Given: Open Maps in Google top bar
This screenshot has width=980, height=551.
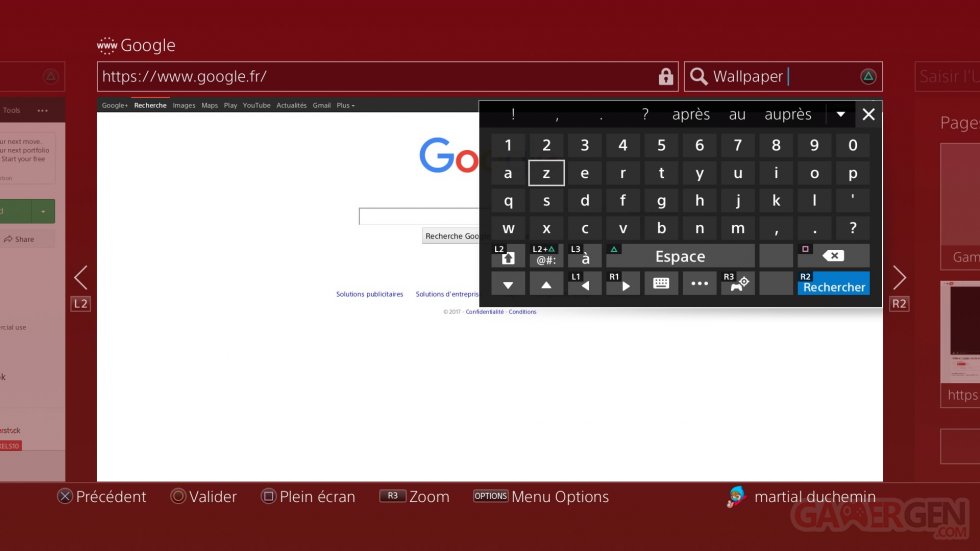Looking at the screenshot, I should pyautogui.click(x=209, y=106).
